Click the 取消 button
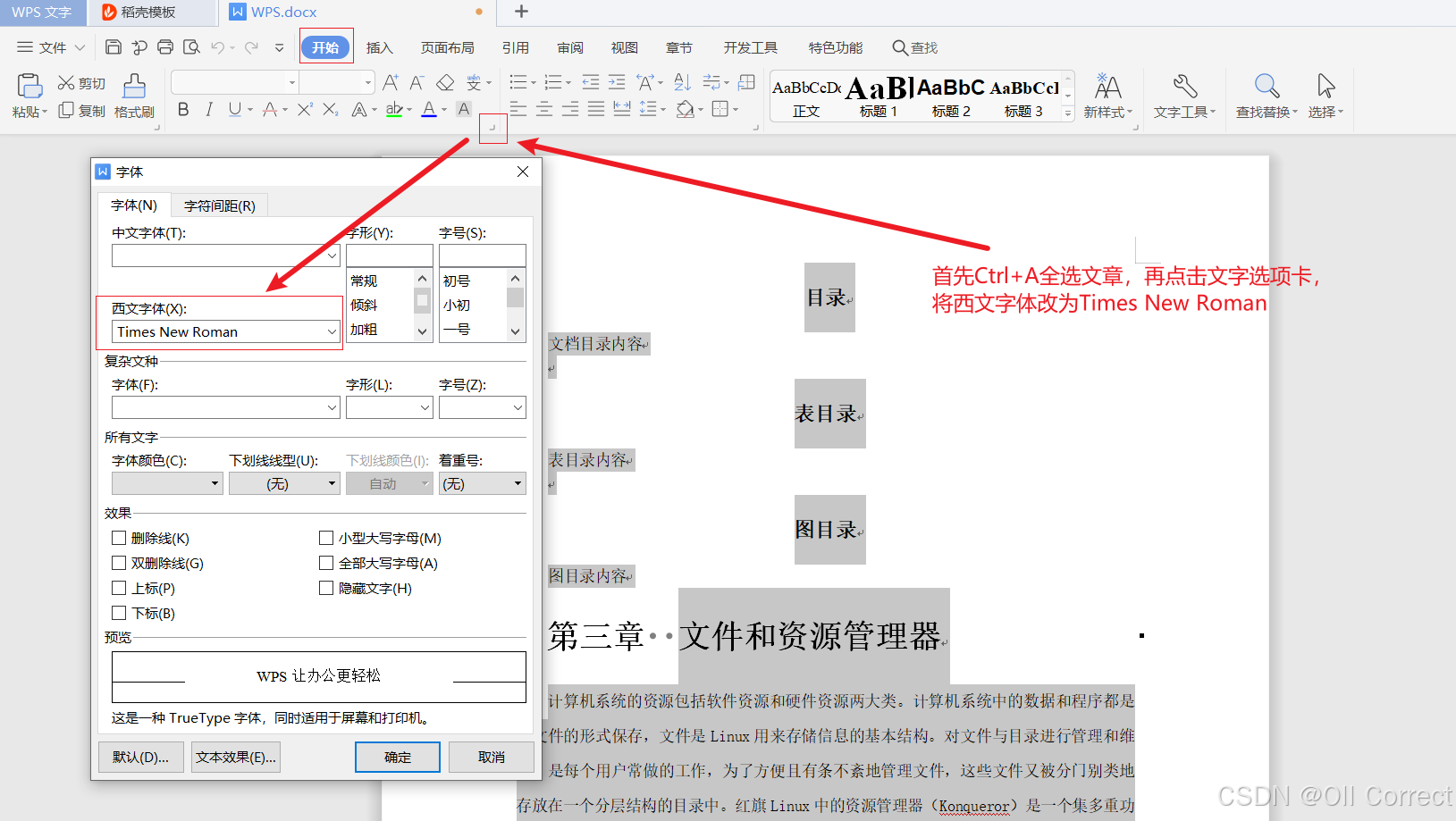Image resolution: width=1456 pixels, height=821 pixels. (492, 757)
